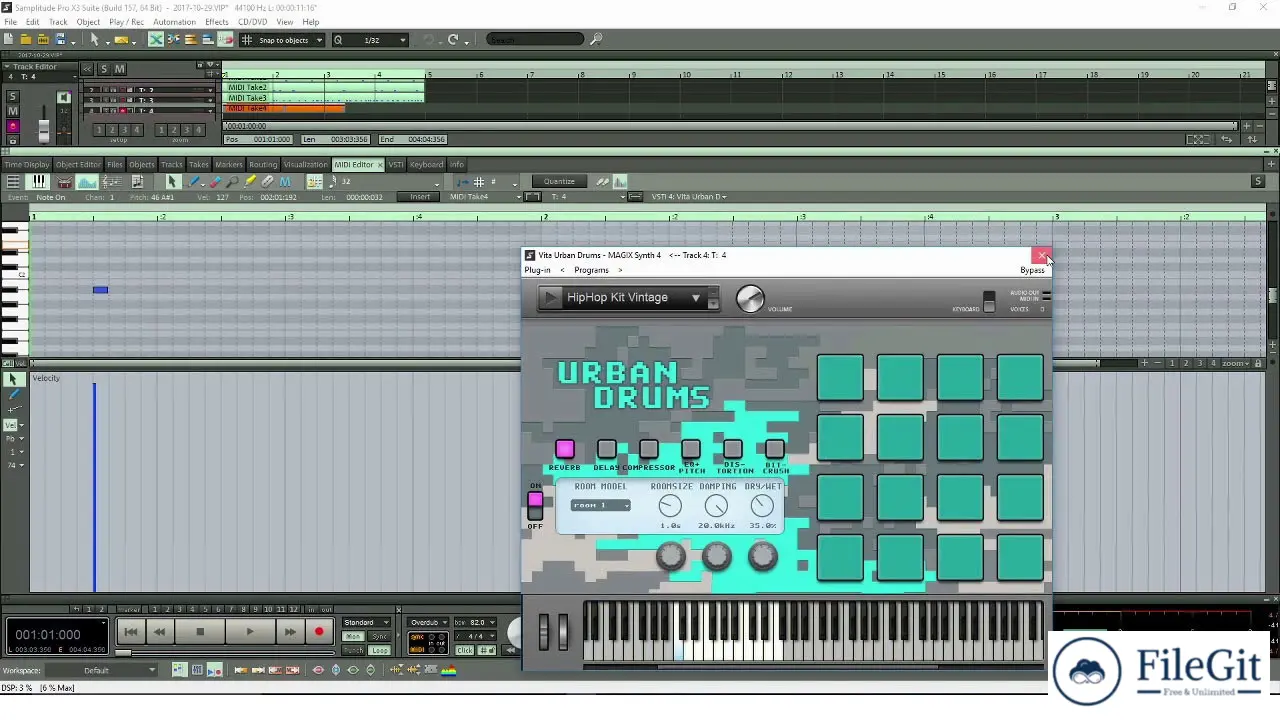
Task: Switch to the Routing tab
Action: coord(263,164)
